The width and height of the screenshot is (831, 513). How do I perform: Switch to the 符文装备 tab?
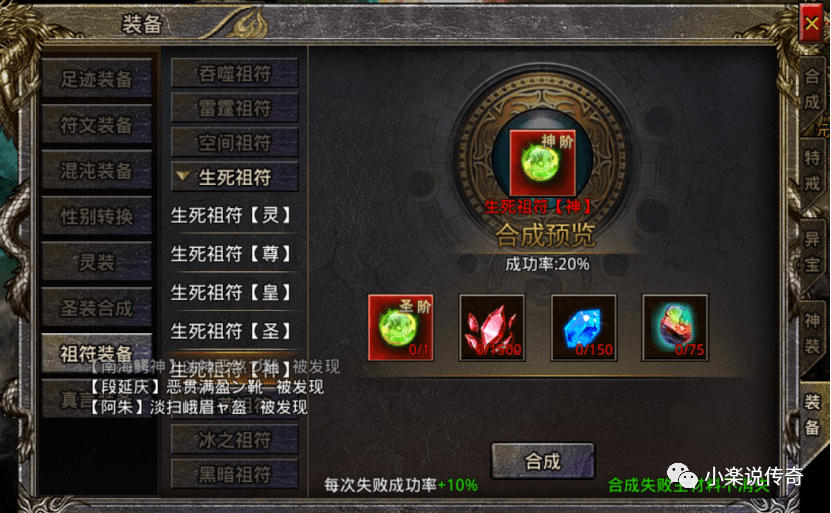pos(96,125)
